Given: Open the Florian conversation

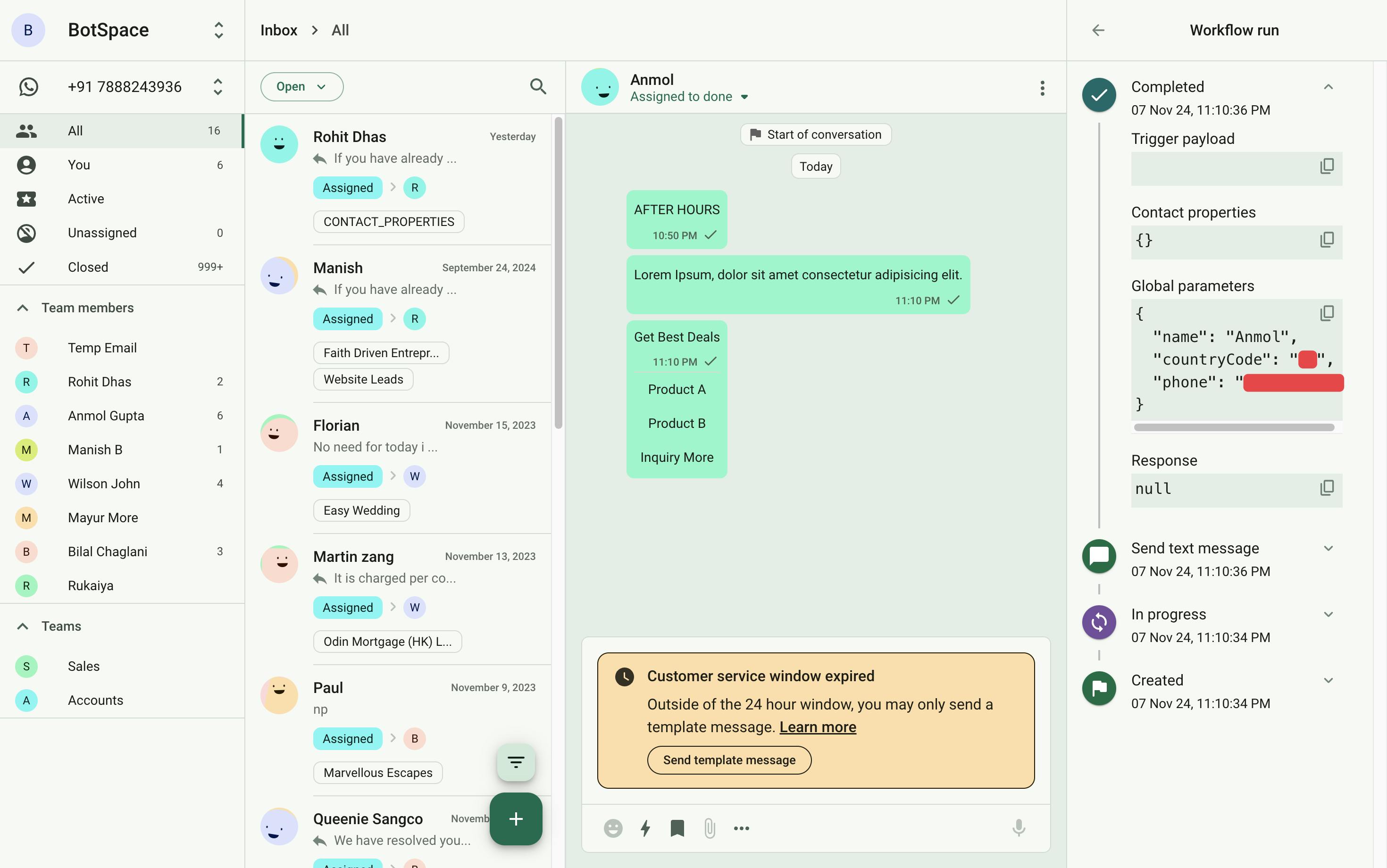Looking at the screenshot, I should [399, 468].
